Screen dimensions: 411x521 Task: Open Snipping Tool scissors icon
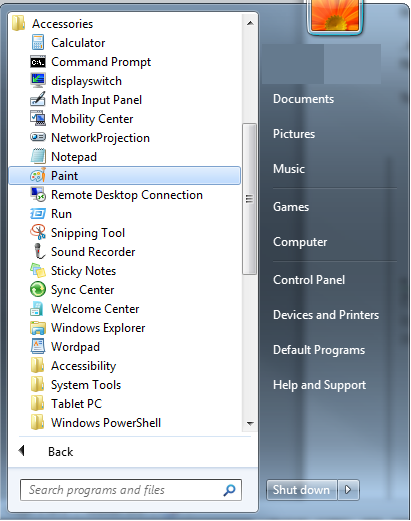click(38, 232)
